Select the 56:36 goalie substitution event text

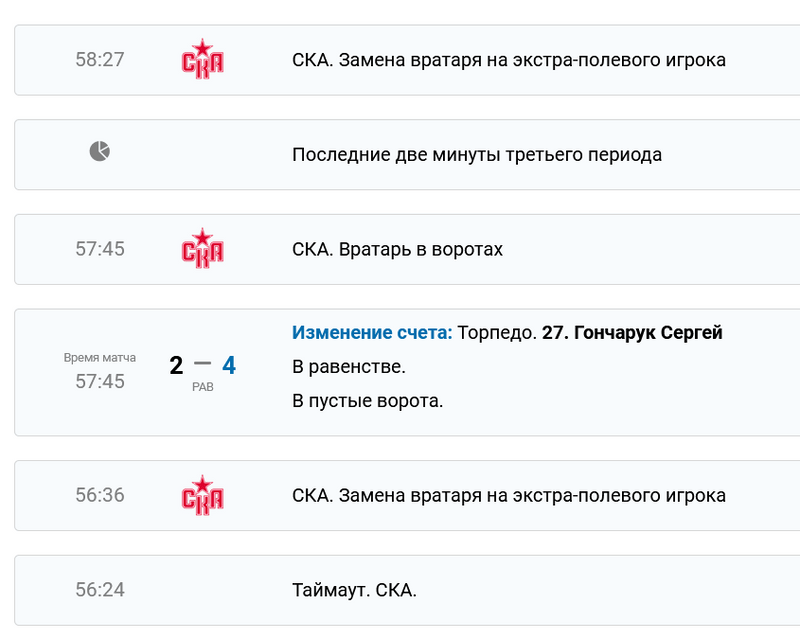pos(508,495)
